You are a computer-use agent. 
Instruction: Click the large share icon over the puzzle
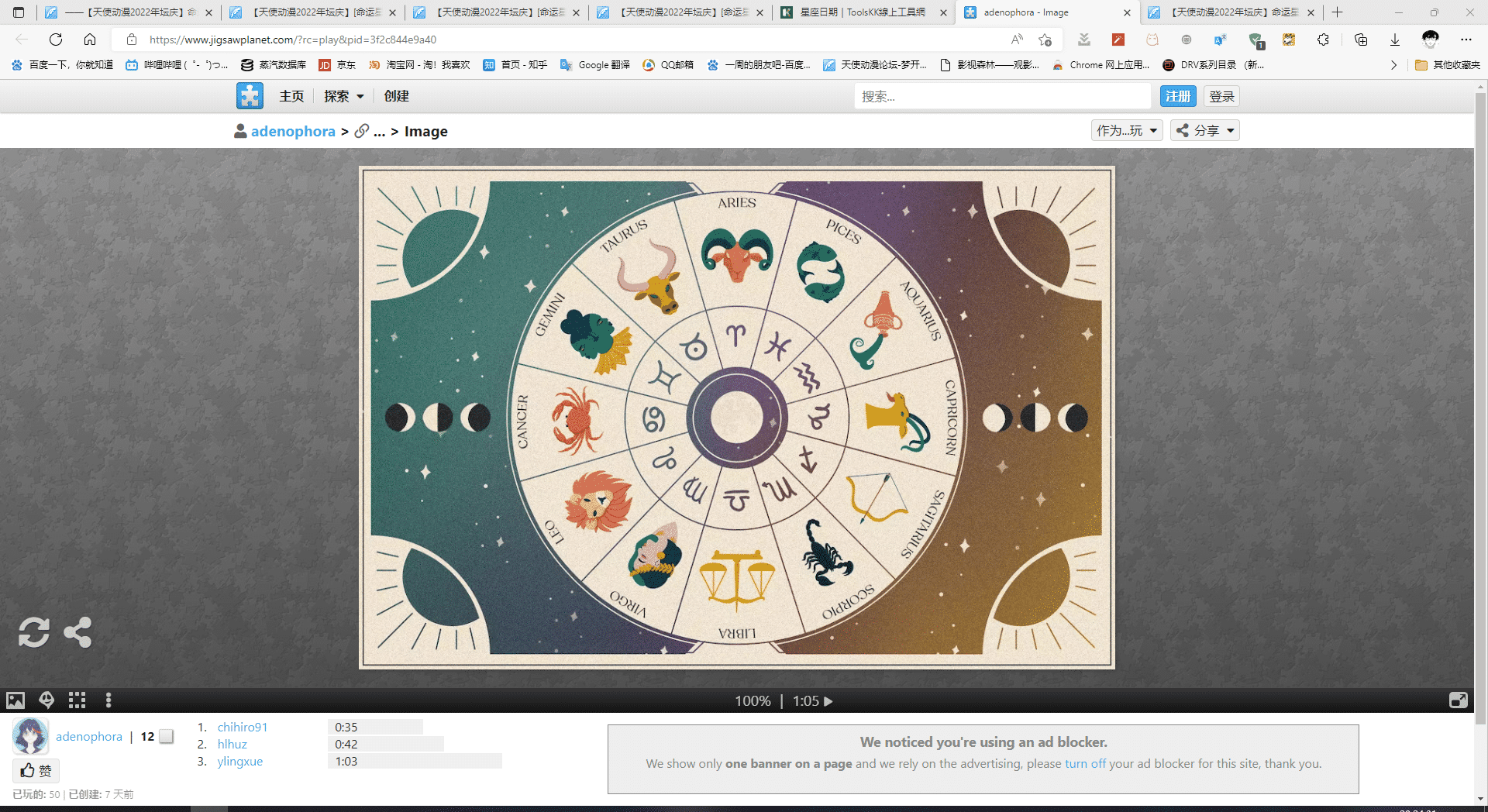tap(77, 632)
